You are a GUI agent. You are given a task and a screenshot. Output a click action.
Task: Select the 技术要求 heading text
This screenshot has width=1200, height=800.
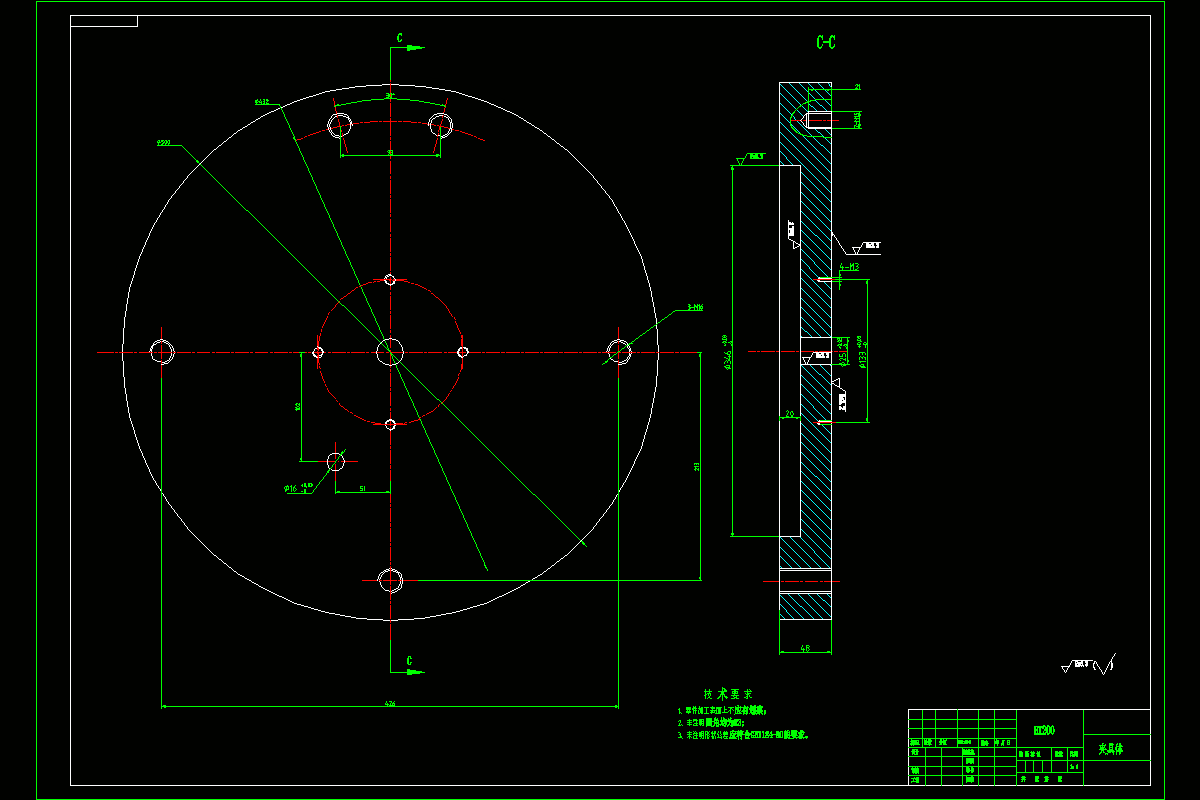(x=728, y=694)
